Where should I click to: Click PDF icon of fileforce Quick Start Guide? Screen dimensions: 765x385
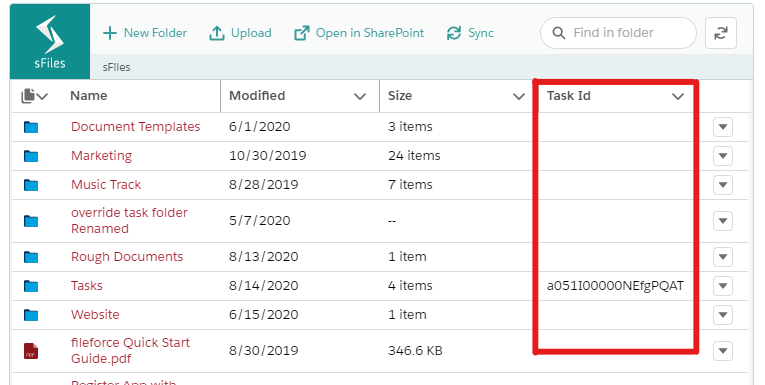pos(31,351)
